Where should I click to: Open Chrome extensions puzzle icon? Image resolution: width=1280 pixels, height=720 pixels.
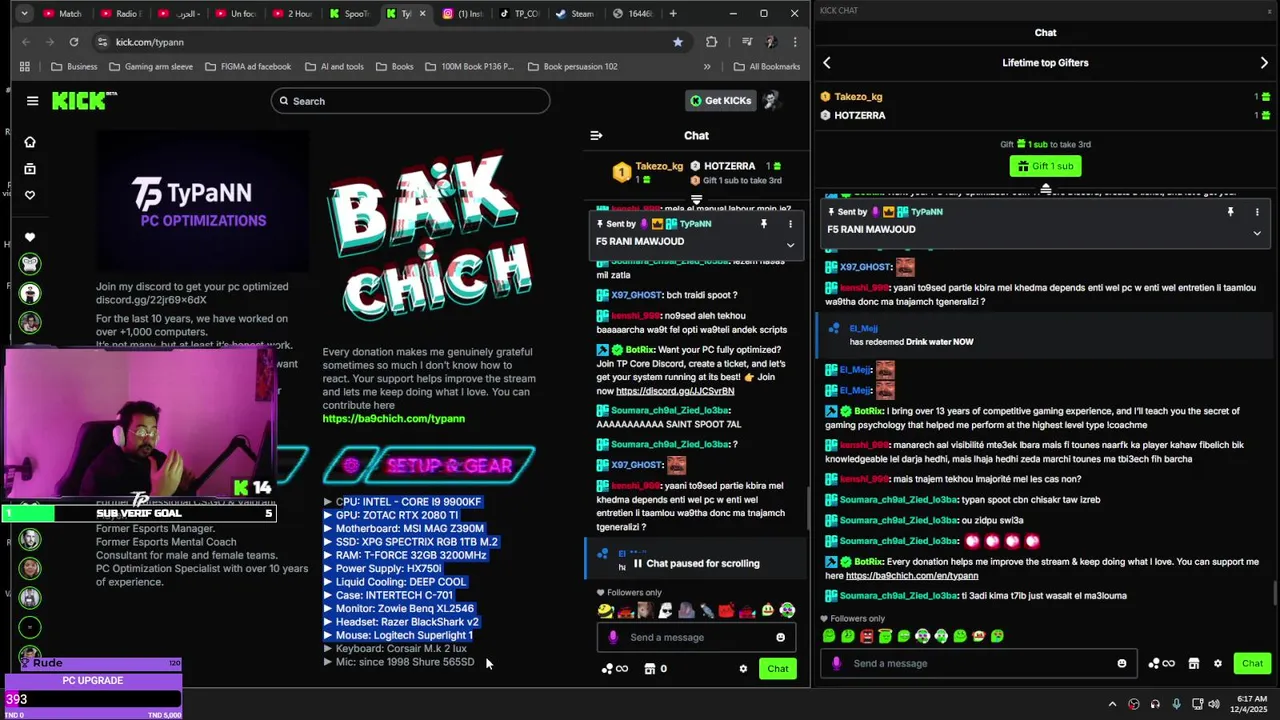coord(711,42)
